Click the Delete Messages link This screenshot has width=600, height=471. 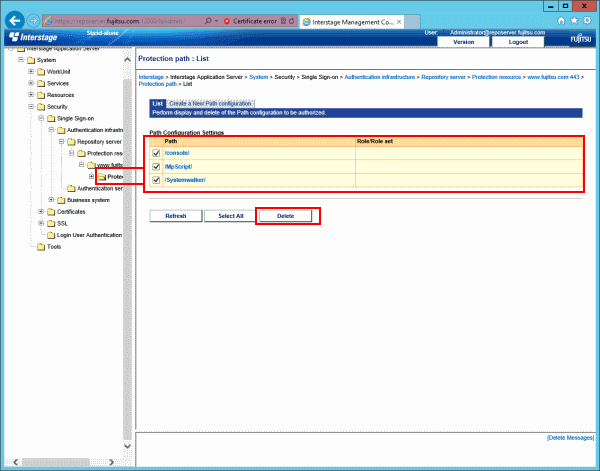click(570, 438)
